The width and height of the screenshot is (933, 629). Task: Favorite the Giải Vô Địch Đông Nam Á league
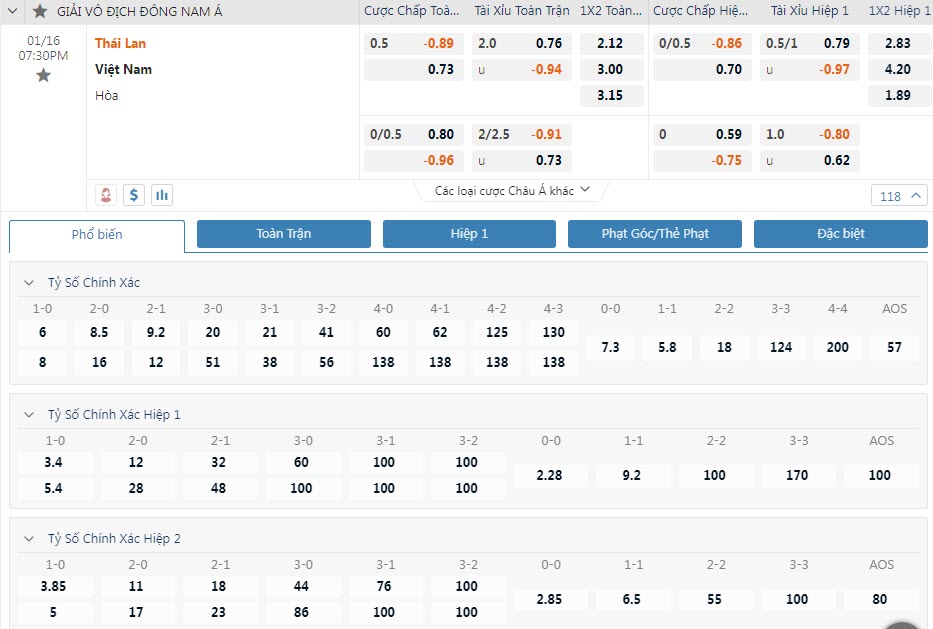[x=40, y=11]
